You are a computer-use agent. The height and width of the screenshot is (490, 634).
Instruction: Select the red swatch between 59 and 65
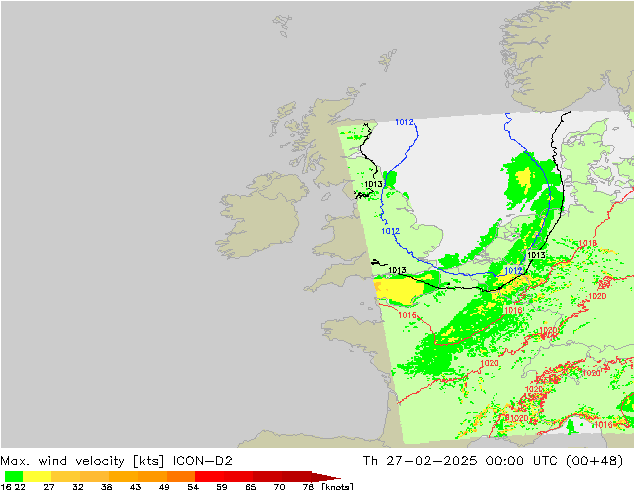pyautogui.click(x=239, y=476)
